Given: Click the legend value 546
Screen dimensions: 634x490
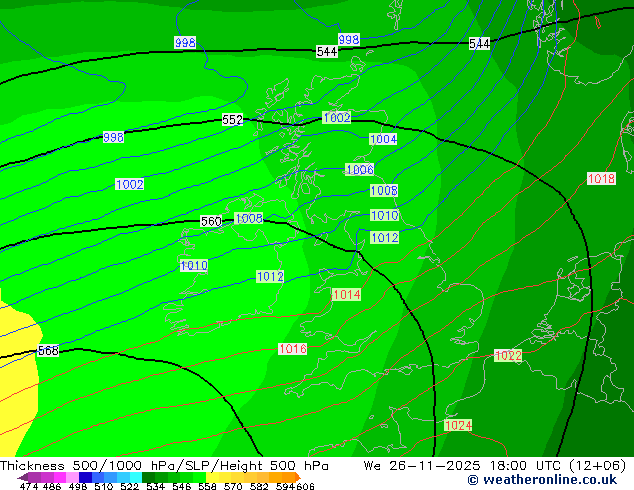Looking at the screenshot, I should coord(182,486).
